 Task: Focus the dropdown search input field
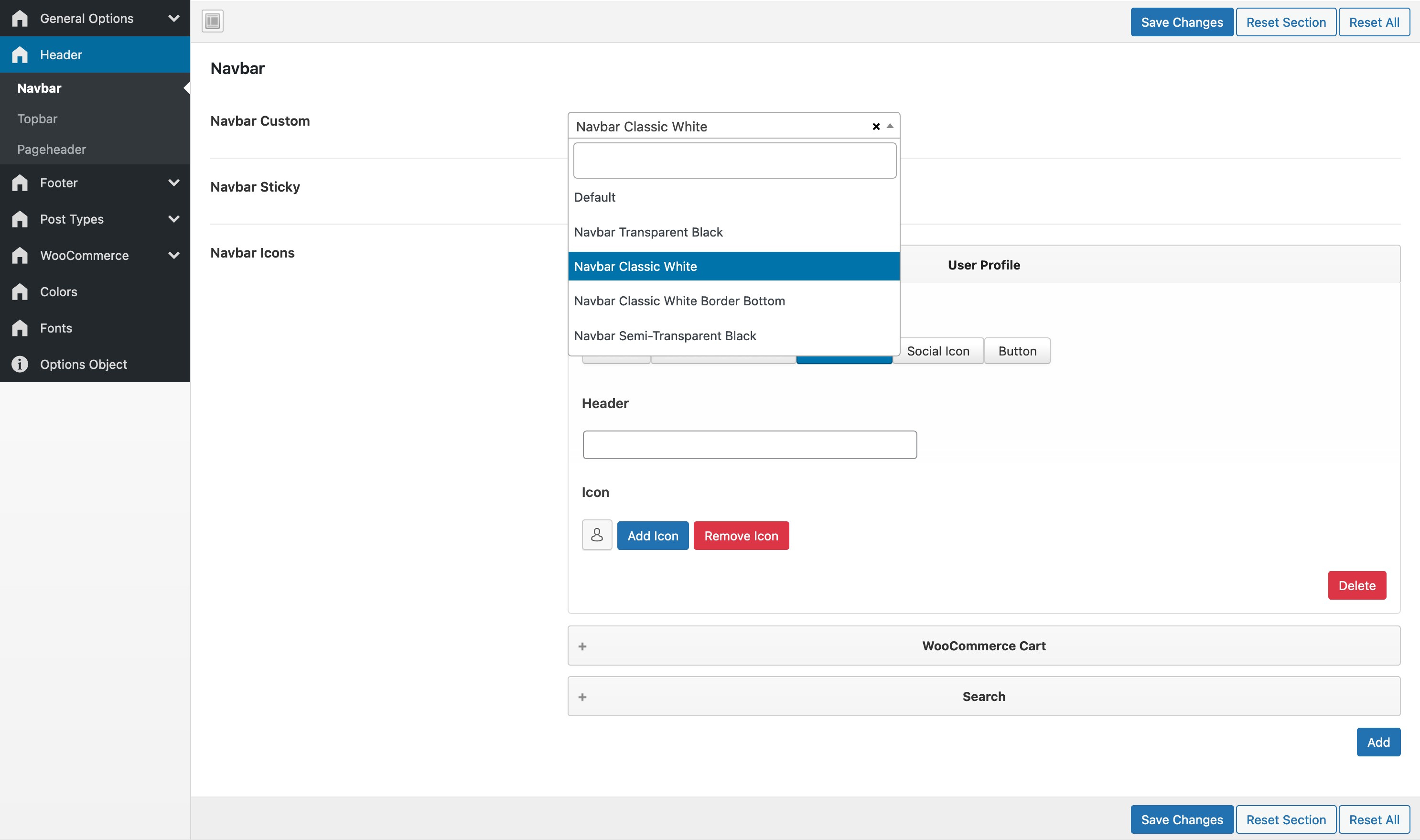(734, 160)
